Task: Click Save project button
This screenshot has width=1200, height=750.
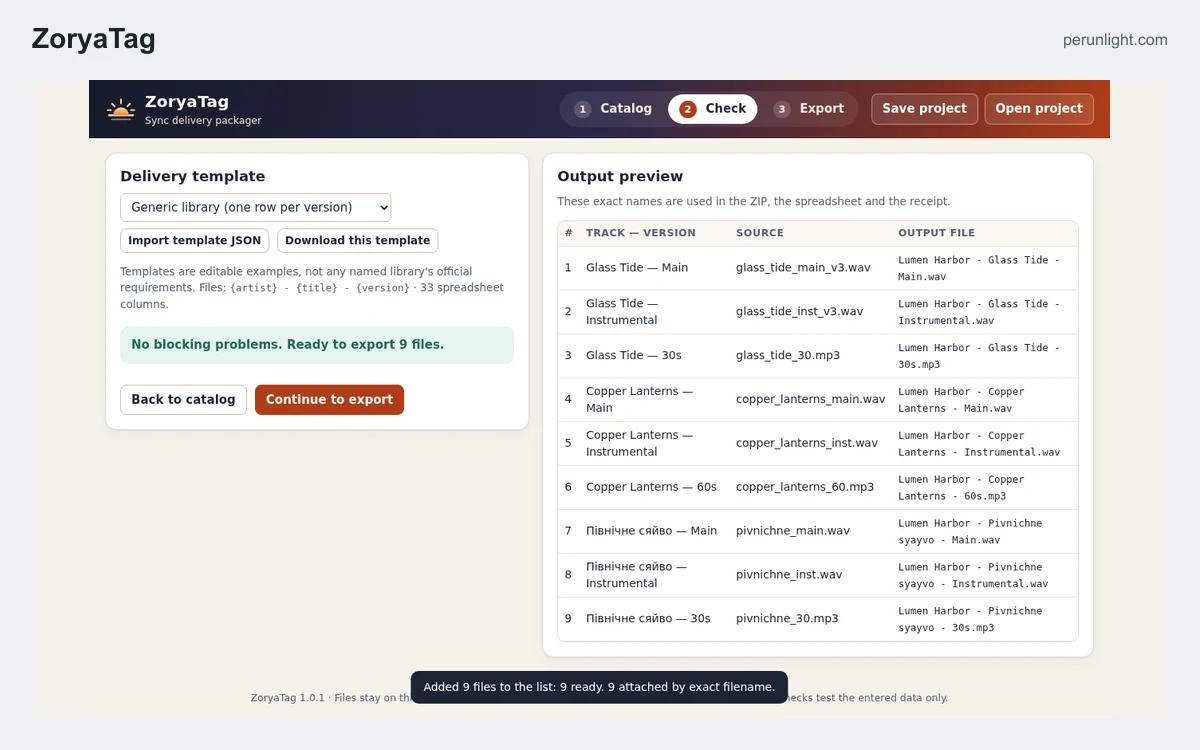Action: pos(924,109)
